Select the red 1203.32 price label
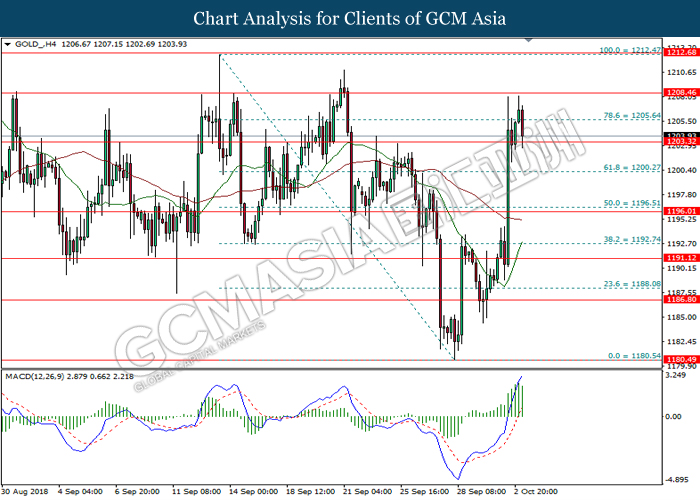The height and width of the screenshot is (500, 700). click(x=681, y=142)
